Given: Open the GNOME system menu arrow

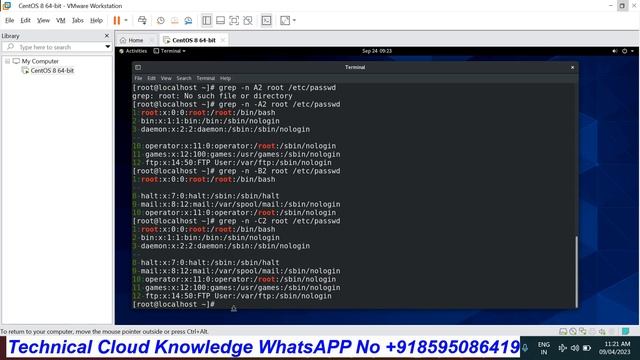Looking at the screenshot, I should [632, 51].
